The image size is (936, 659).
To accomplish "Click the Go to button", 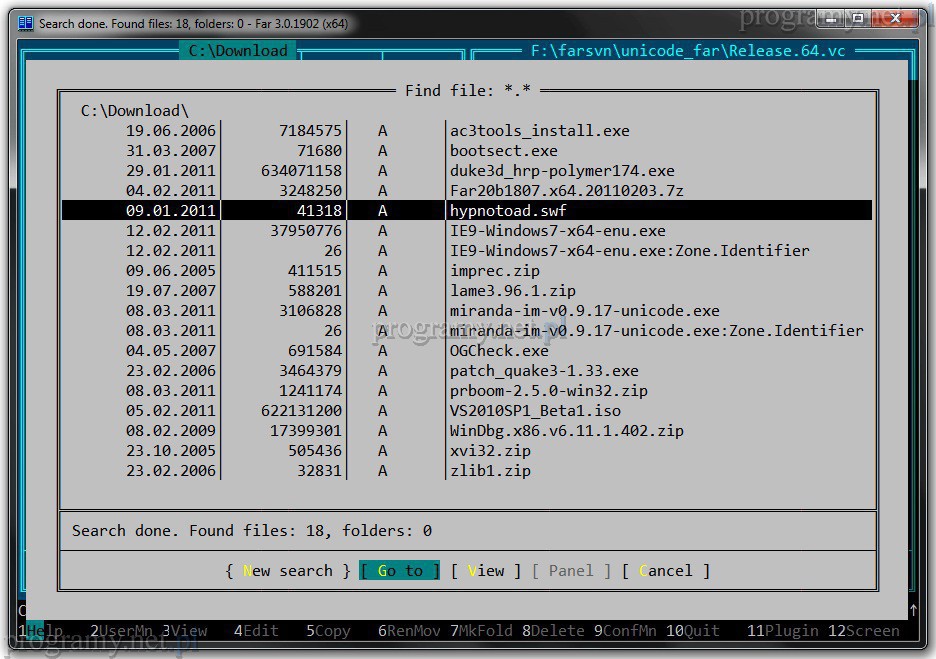I will pyautogui.click(x=399, y=571).
